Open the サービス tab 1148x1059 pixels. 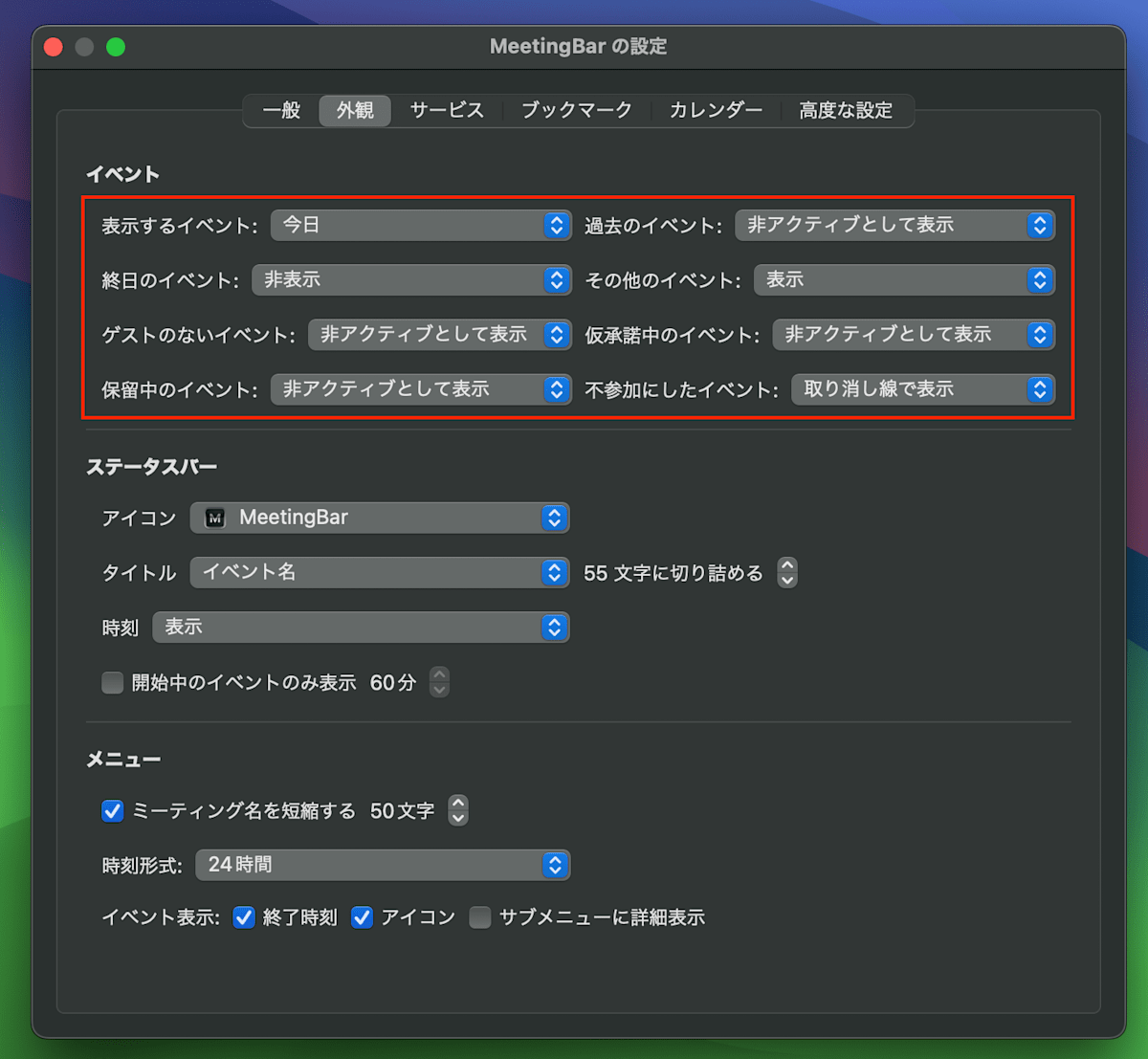[x=447, y=110]
